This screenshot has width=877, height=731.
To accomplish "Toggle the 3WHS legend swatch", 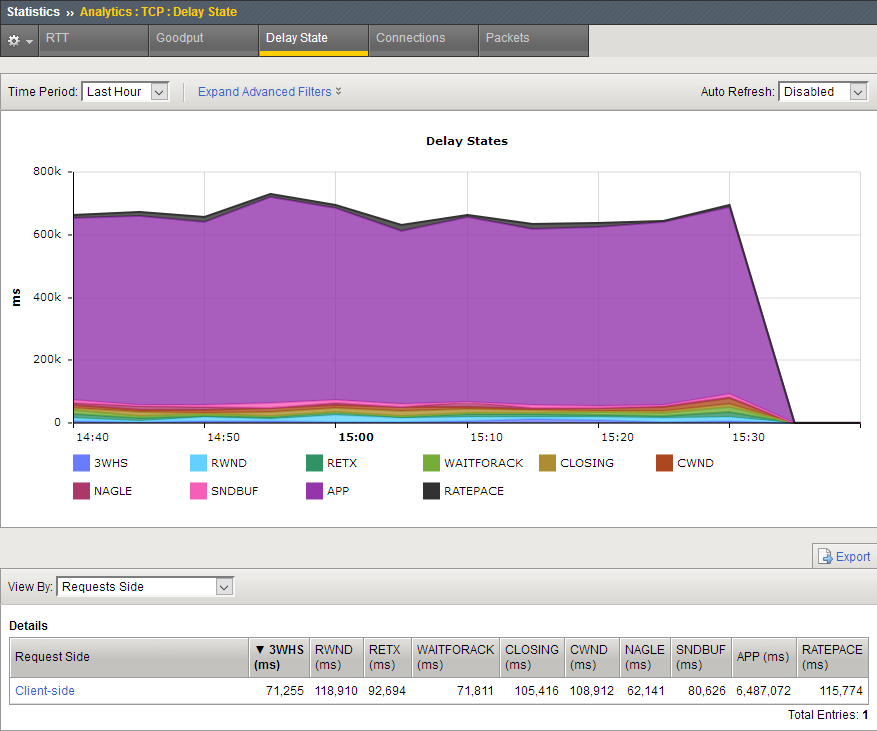I will pyautogui.click(x=82, y=463).
